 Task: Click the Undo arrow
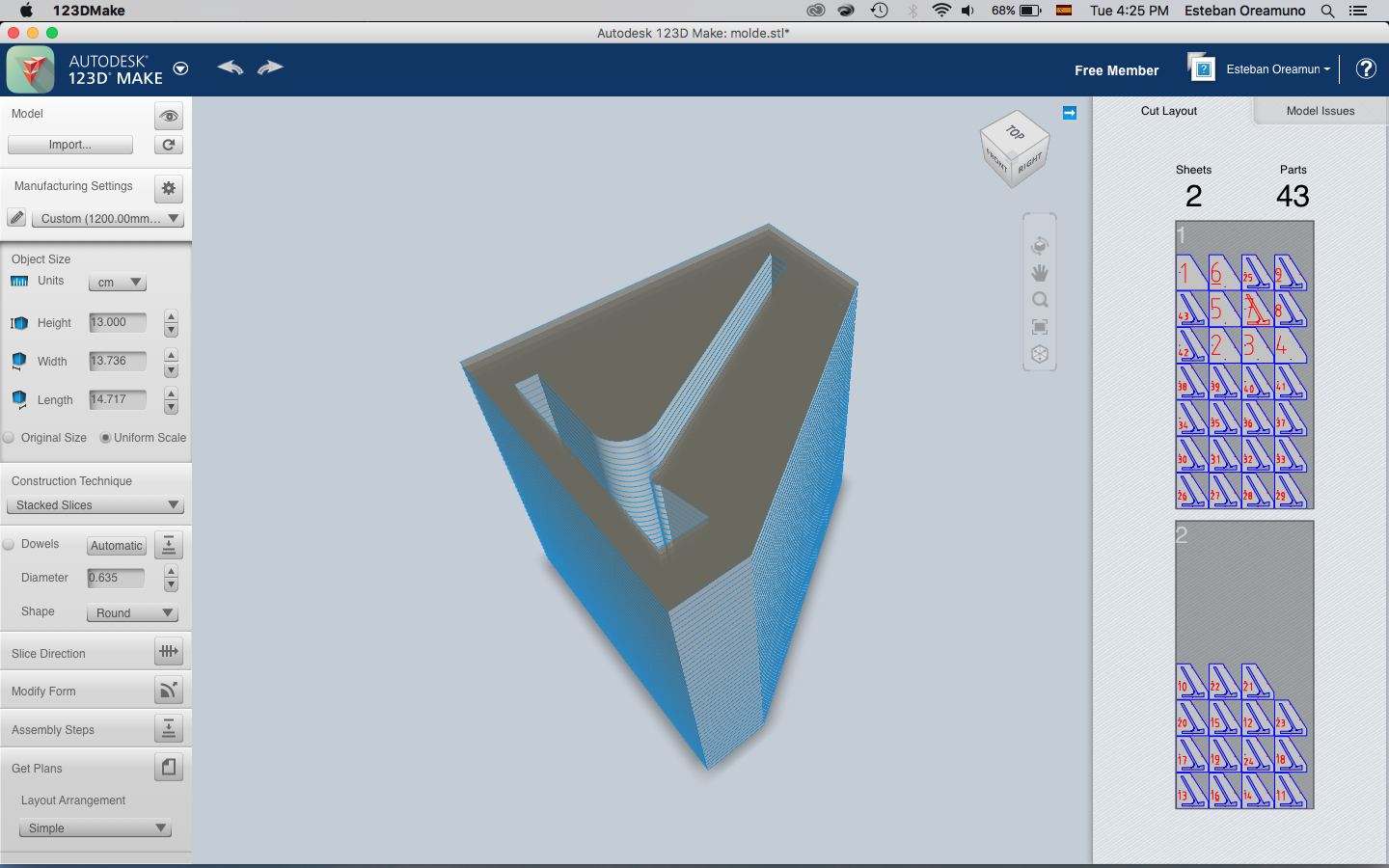(x=231, y=68)
